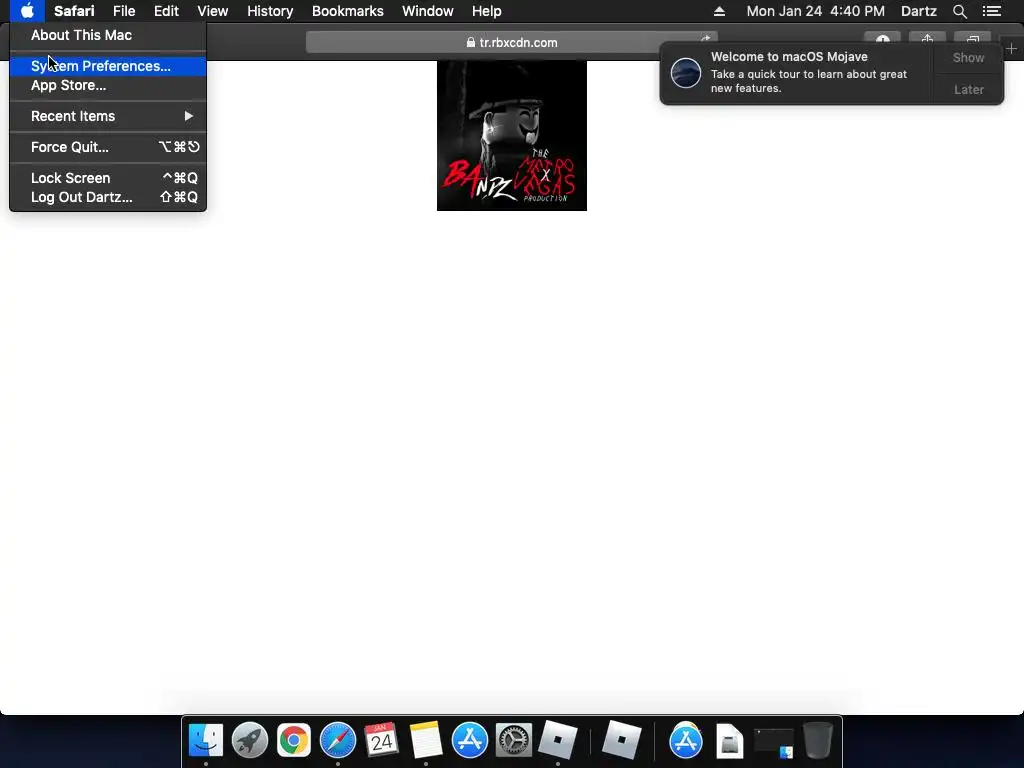Open the File menu
1024x768 pixels.
tap(124, 11)
